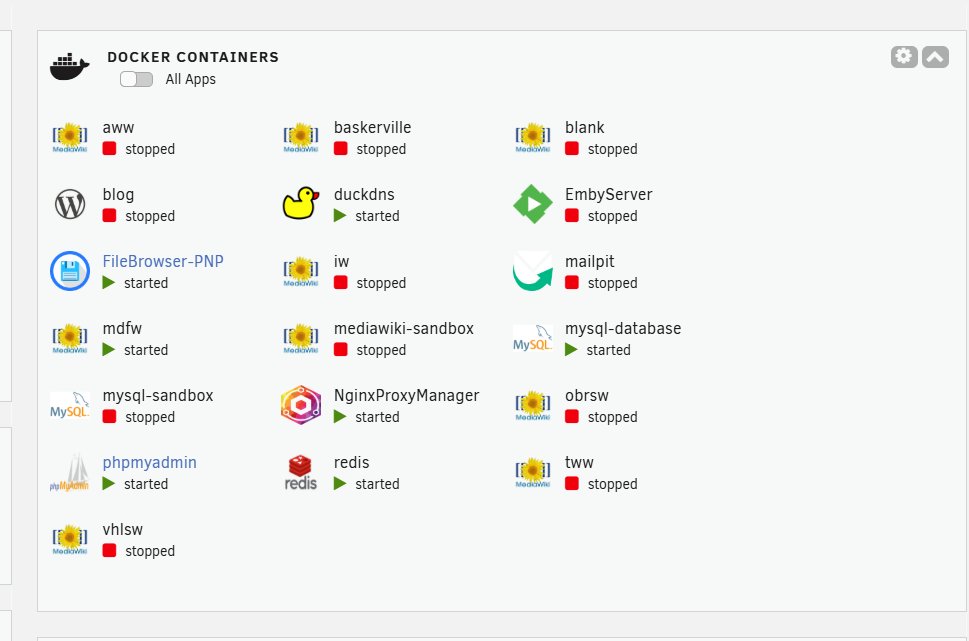Viewport: 969px width, 641px height.
Task: Click the baskerville container name
Action: 373,127
